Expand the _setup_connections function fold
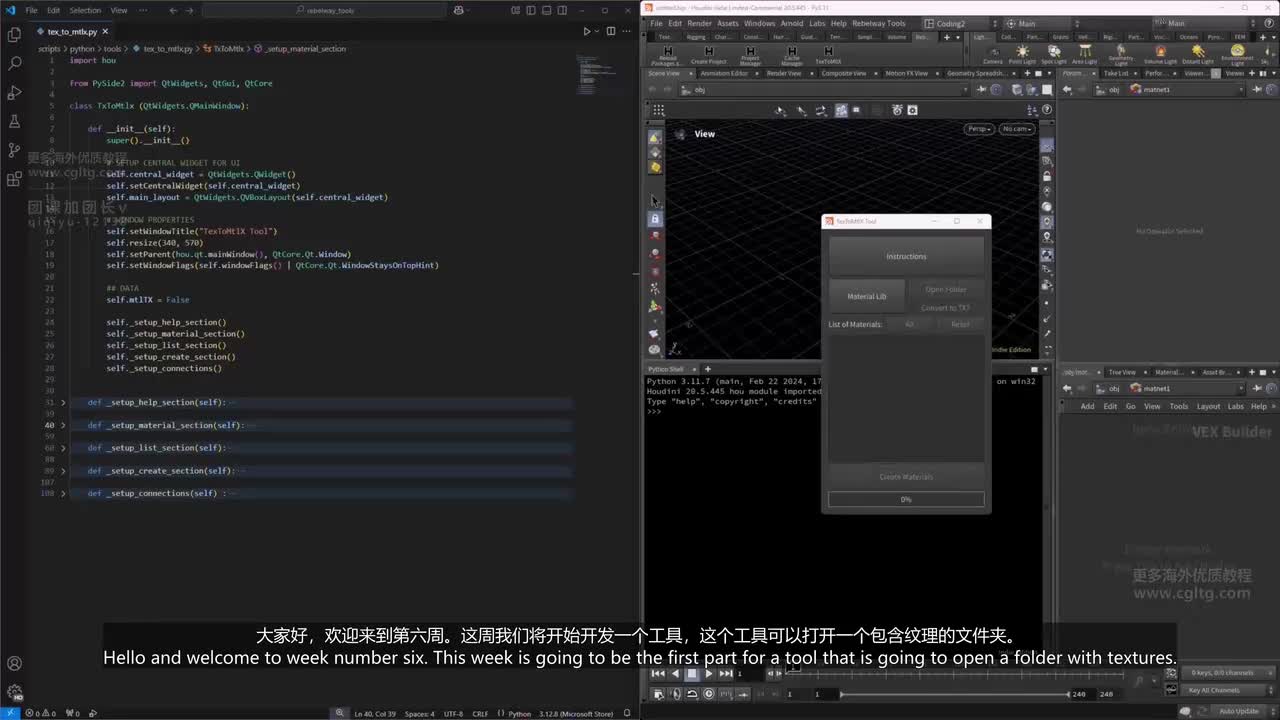 pyautogui.click(x=63, y=493)
